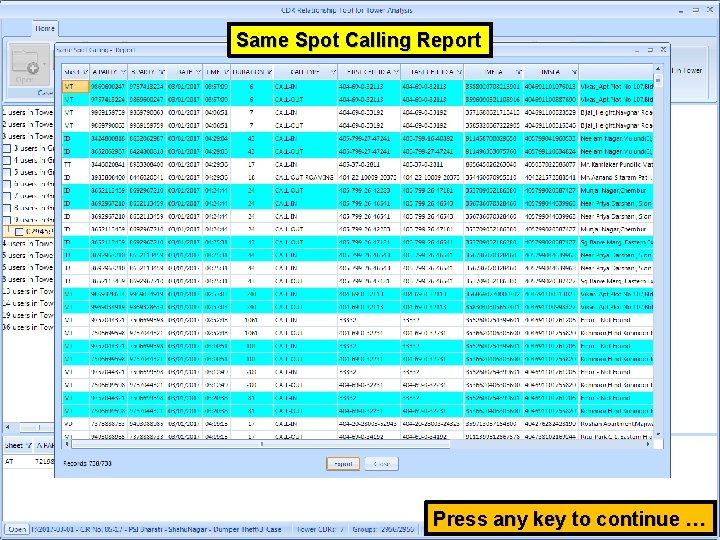Select '2 users in Tower' tree item

[x=28, y=124]
